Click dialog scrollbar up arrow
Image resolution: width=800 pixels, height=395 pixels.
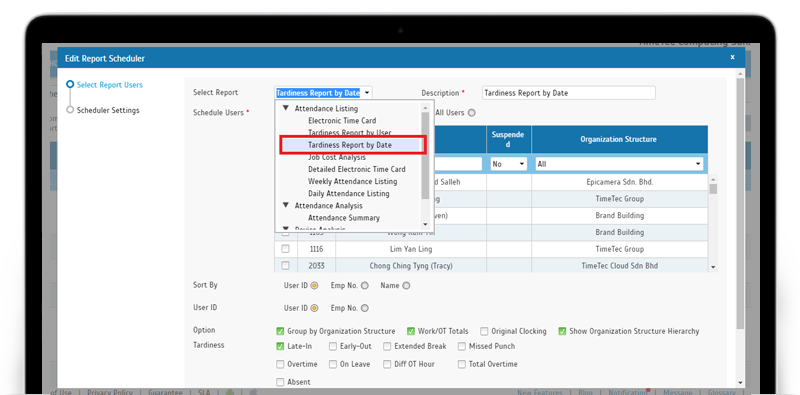tap(740, 74)
